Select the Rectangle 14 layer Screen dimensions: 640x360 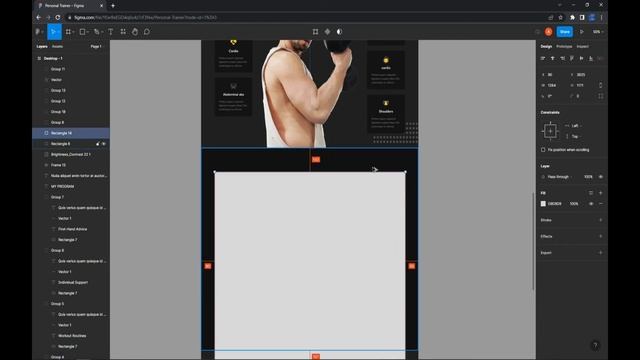click(71, 133)
